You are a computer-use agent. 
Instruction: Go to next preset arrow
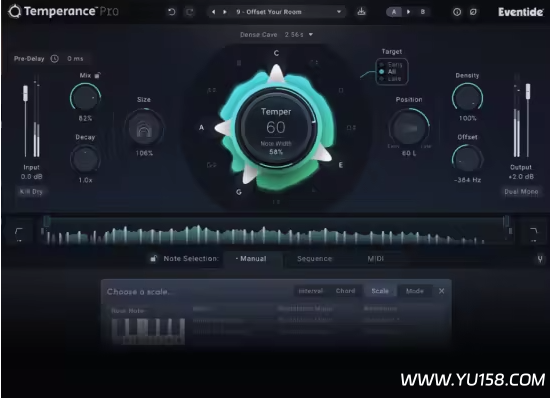pos(225,12)
